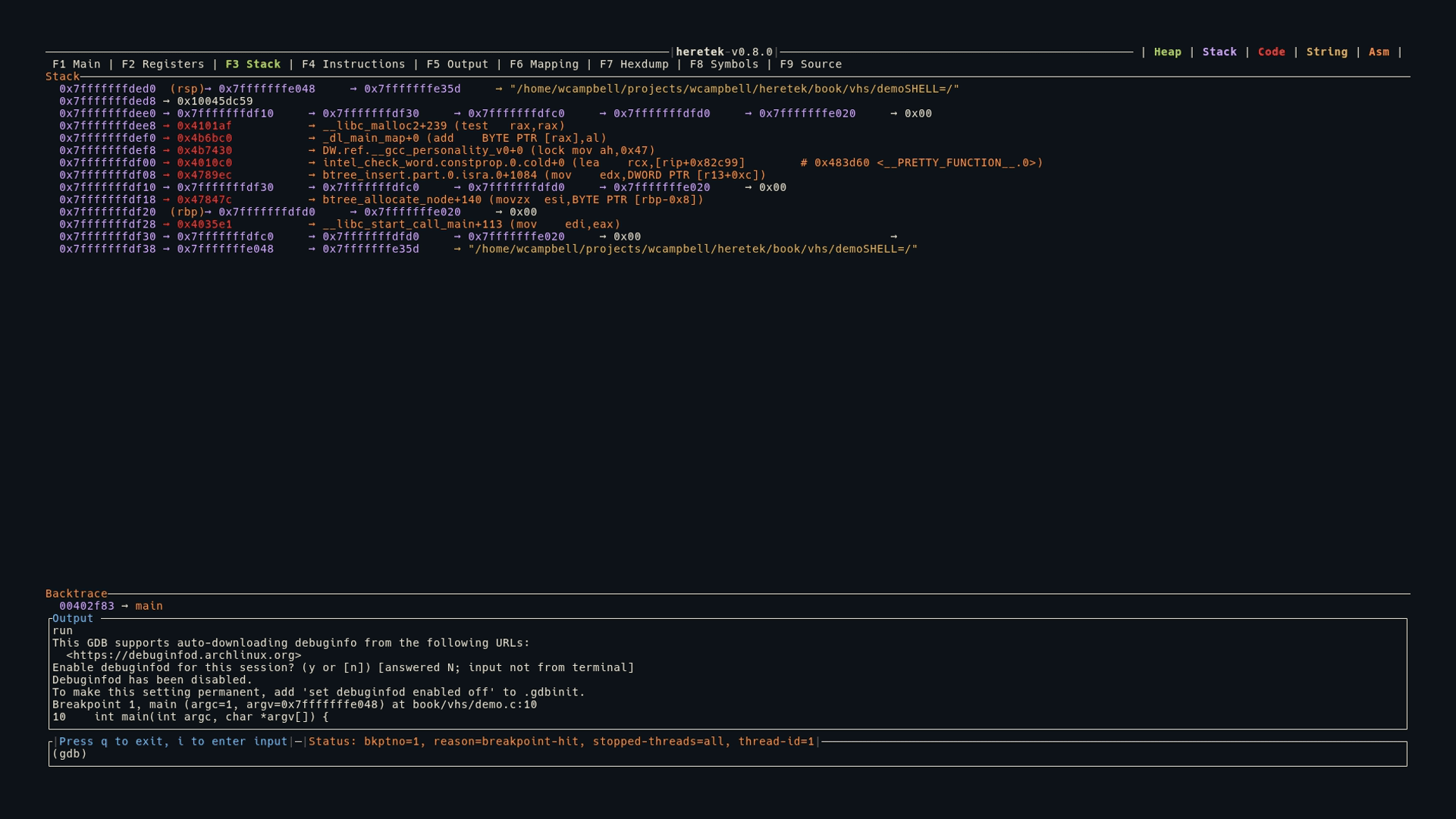Click _dl_main_map+0 symbol text
The width and height of the screenshot is (1456, 819).
pyautogui.click(x=371, y=138)
